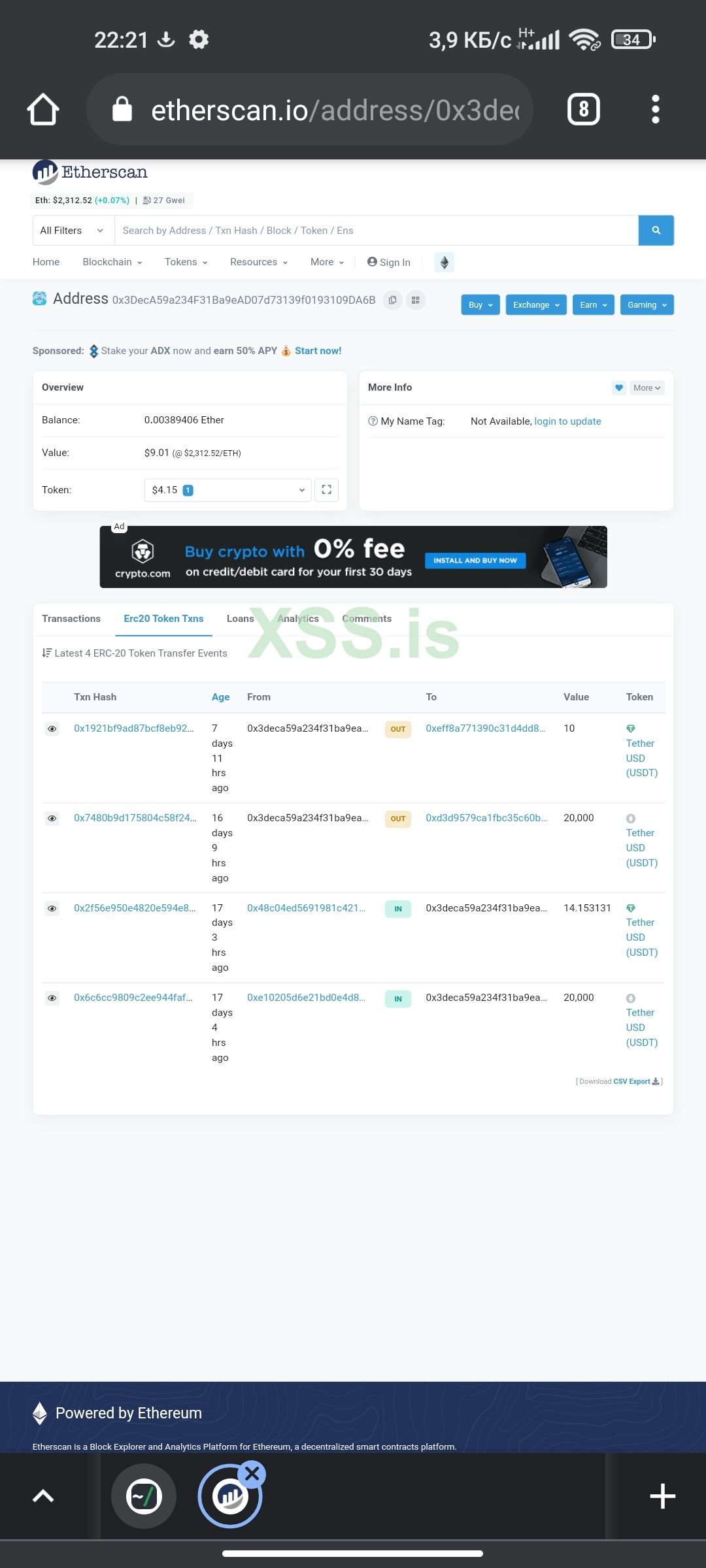Switch to the Transactions tab
706x1568 pixels.
[x=71, y=619]
